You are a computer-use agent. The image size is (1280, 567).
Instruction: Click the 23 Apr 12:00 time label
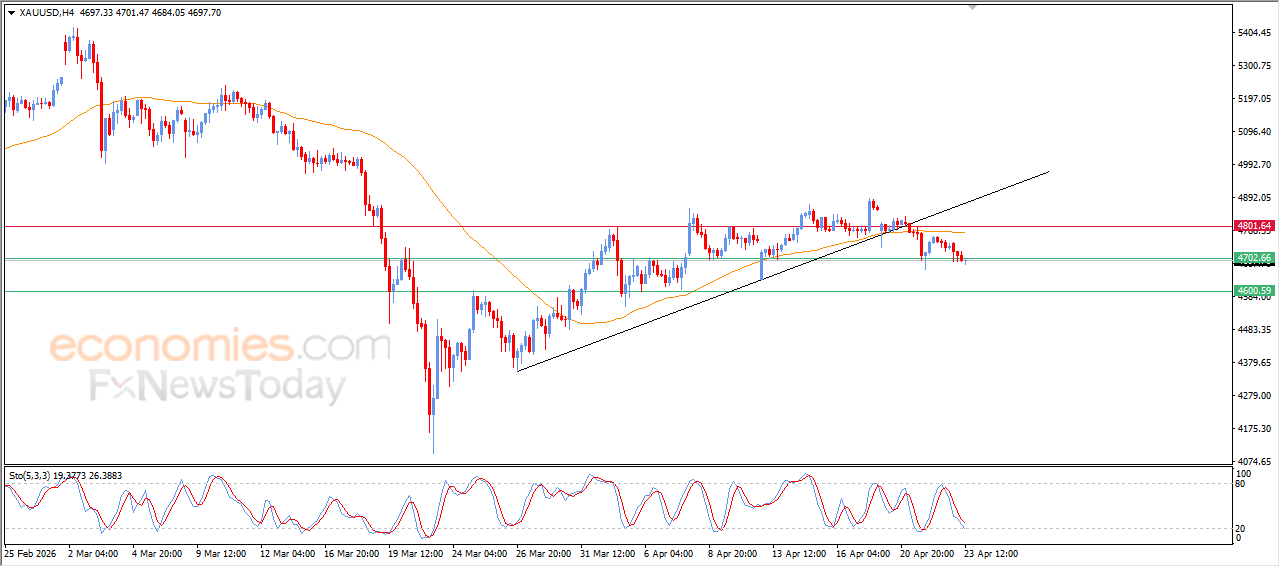[991, 552]
